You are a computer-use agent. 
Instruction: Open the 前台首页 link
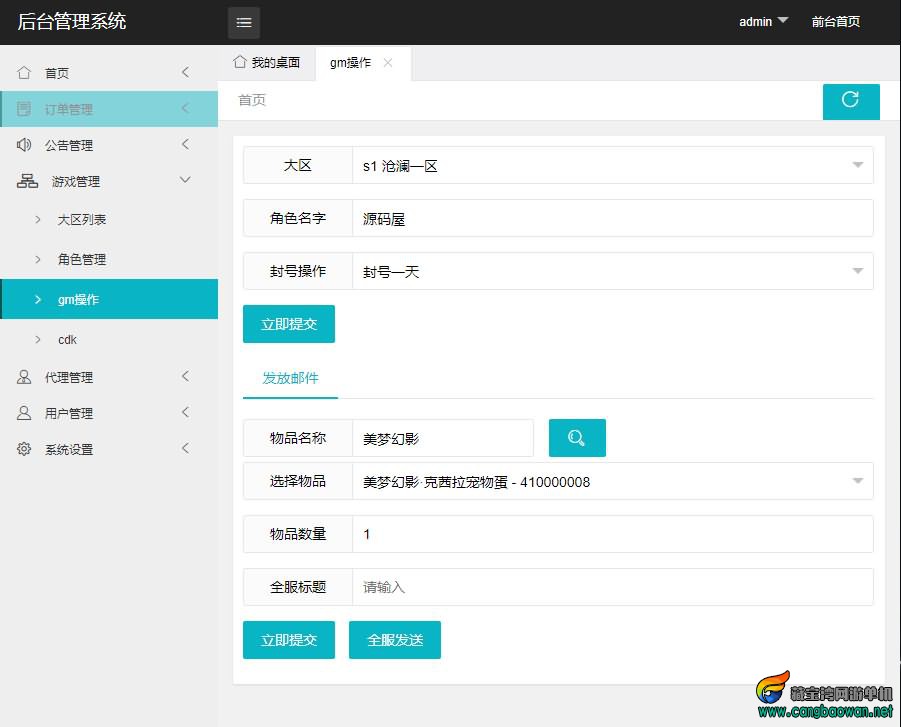pos(835,21)
